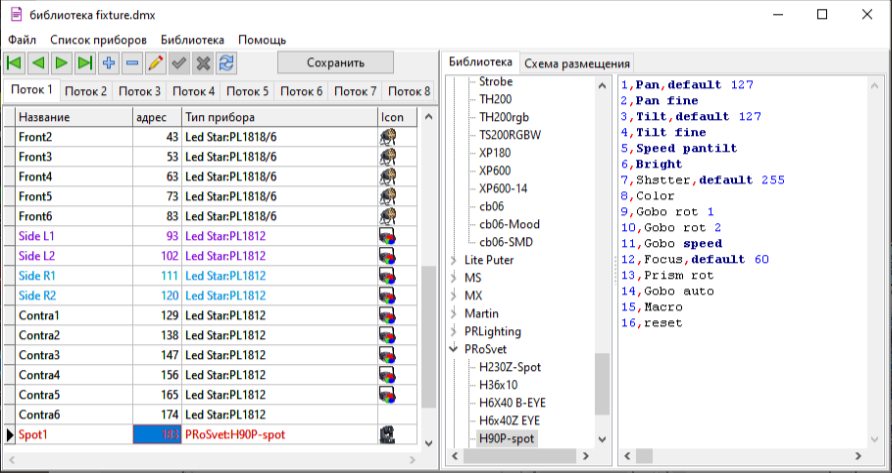The width and height of the screenshot is (892, 473).
Task: Click library tree vertical scrollbar thumb
Action: pyautogui.click(x=602, y=384)
